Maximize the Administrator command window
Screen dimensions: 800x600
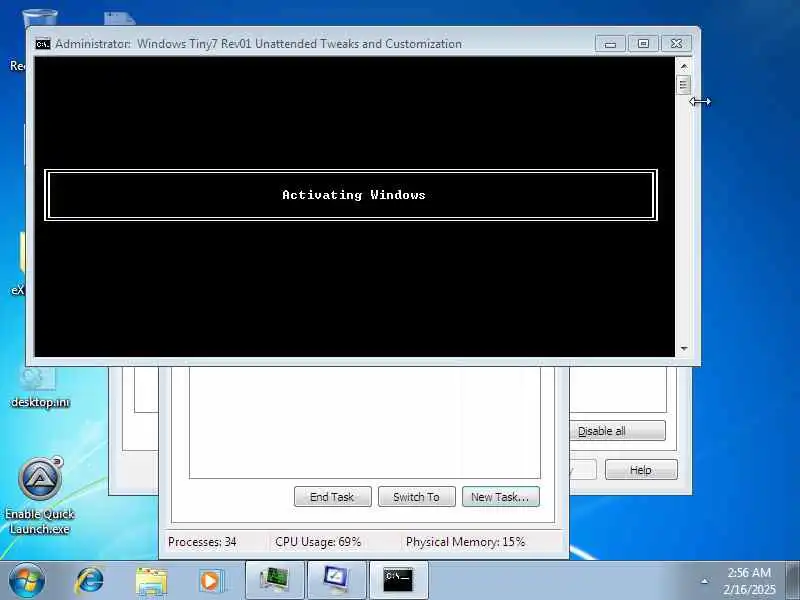643,44
